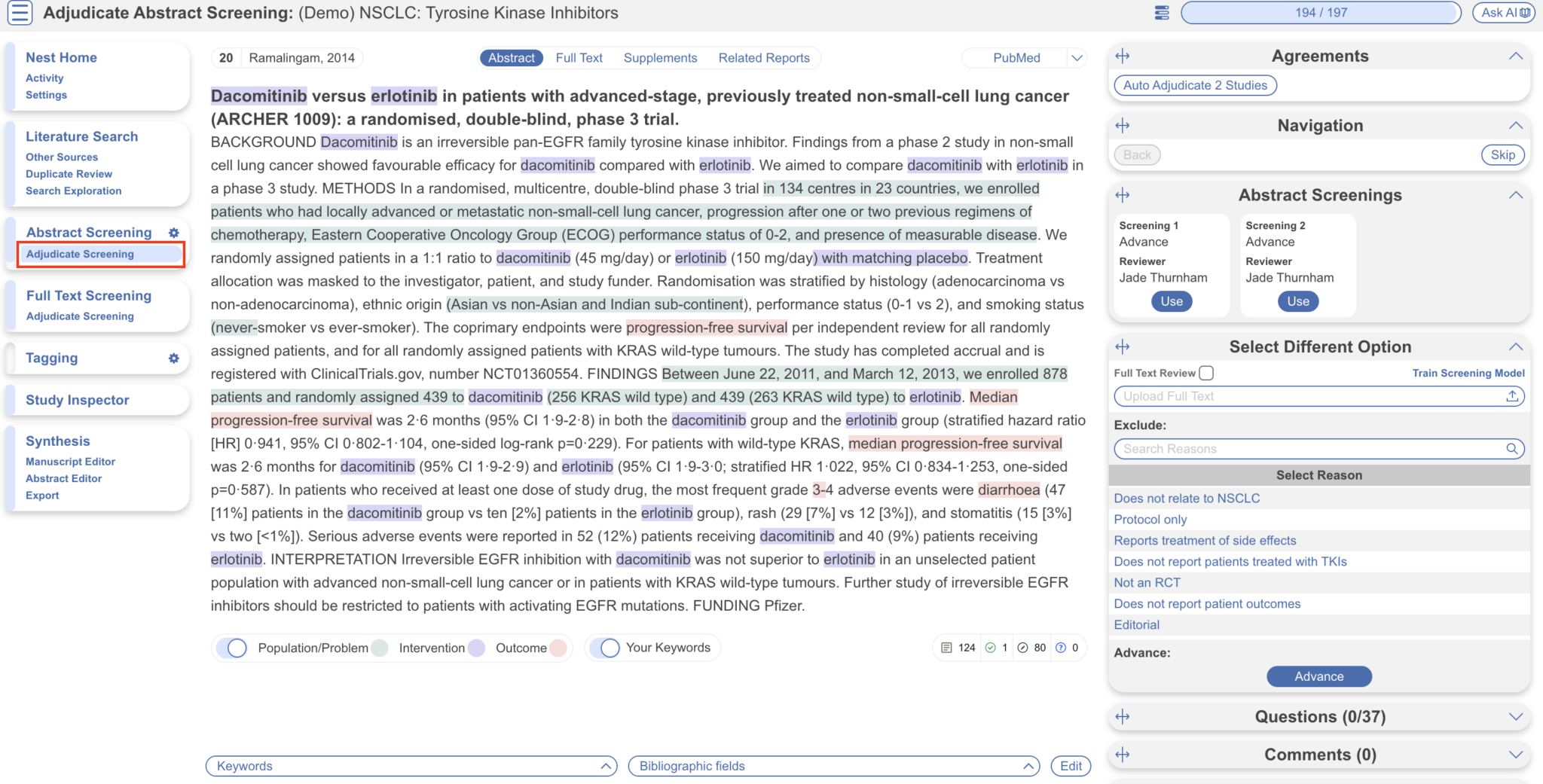Open the hamburger menu top left
Image resolution: width=1543 pixels, height=784 pixels.
click(19, 13)
